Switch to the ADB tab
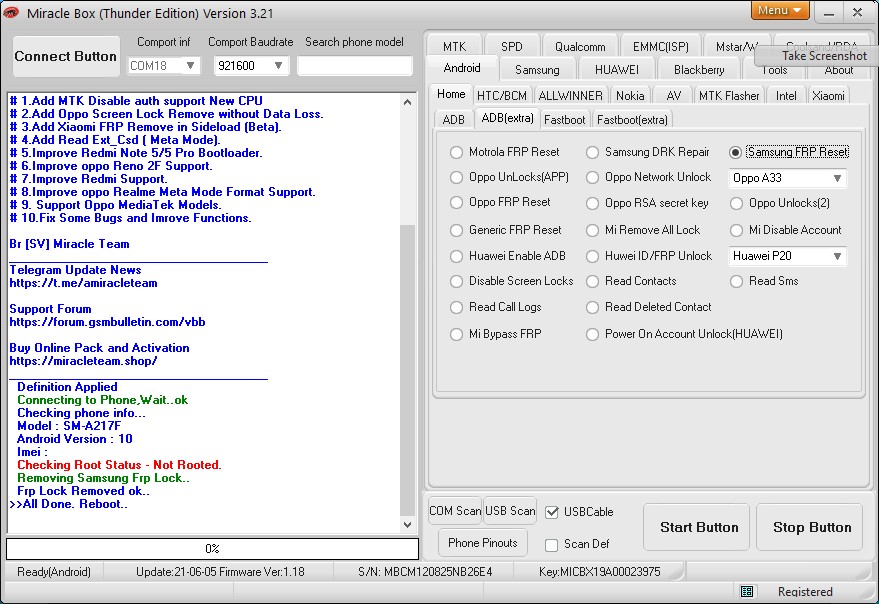The width and height of the screenshot is (879, 604). (x=454, y=120)
